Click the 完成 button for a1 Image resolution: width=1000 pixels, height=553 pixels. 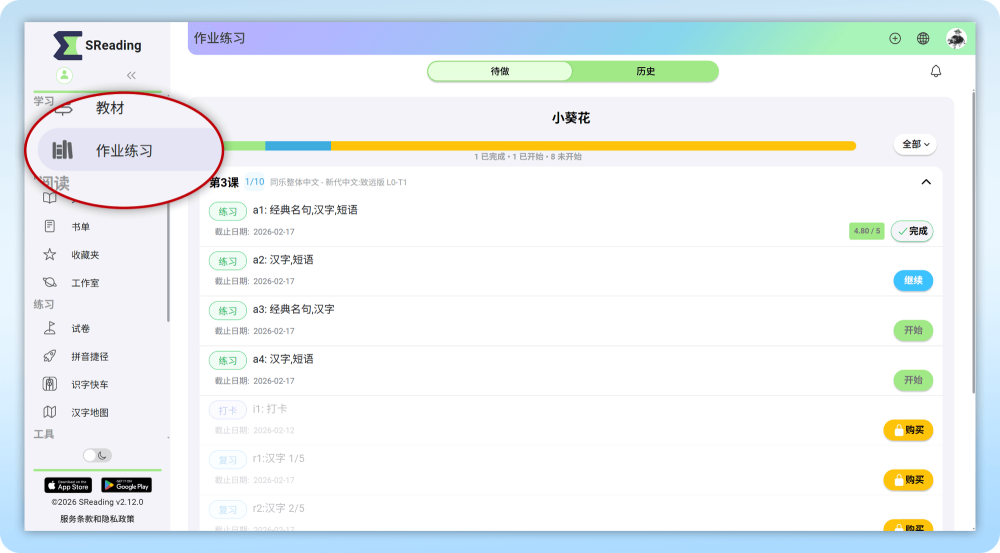coord(912,231)
